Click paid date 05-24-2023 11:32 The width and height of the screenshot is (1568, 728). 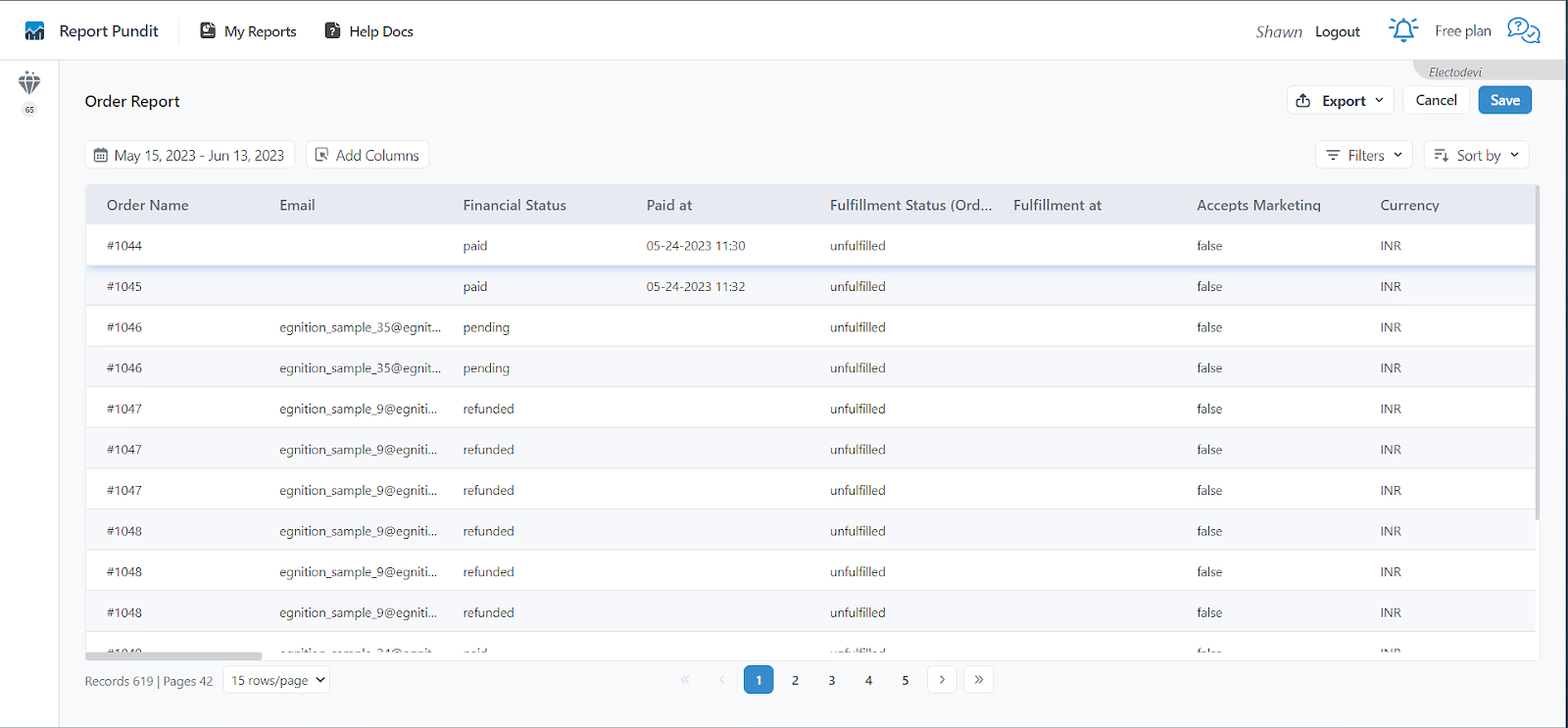point(696,287)
